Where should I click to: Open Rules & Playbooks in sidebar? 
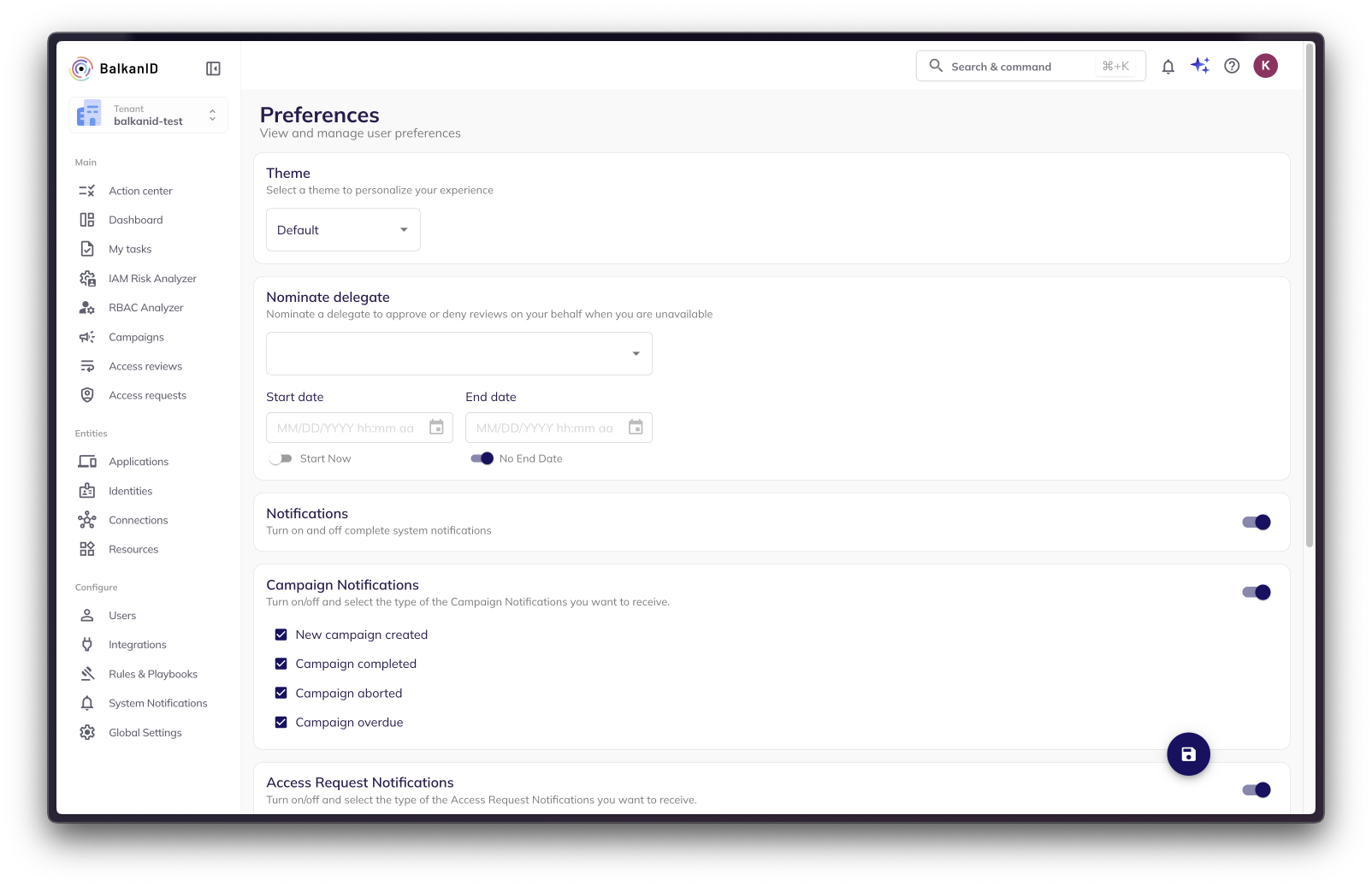click(152, 674)
